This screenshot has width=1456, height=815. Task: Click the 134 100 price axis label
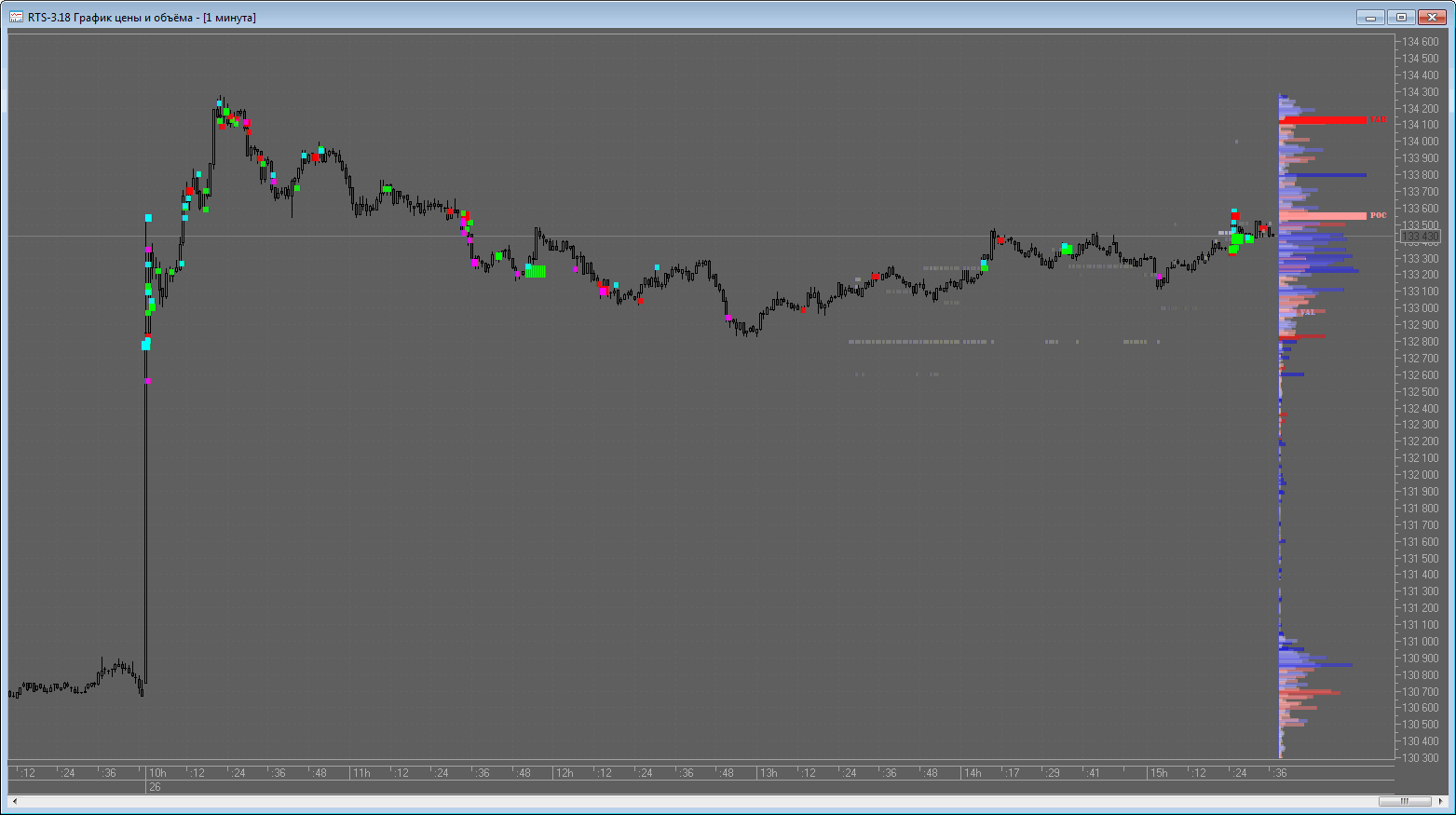1421,125
